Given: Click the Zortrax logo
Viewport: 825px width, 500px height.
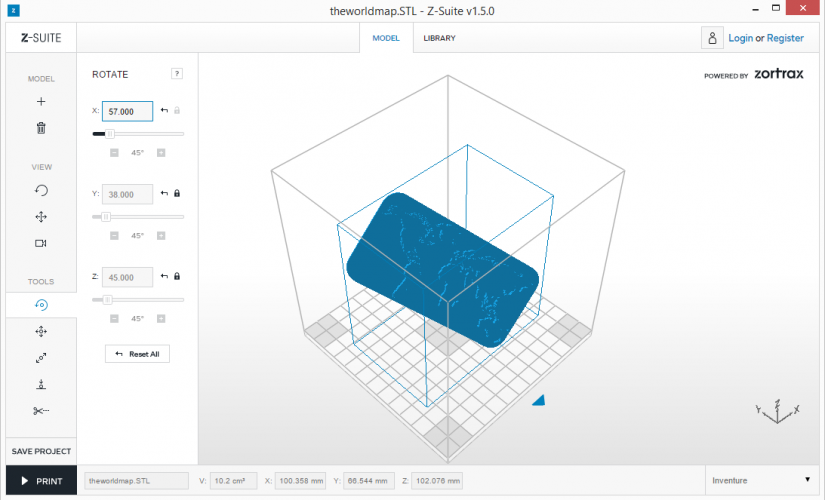Looking at the screenshot, I should [779, 74].
